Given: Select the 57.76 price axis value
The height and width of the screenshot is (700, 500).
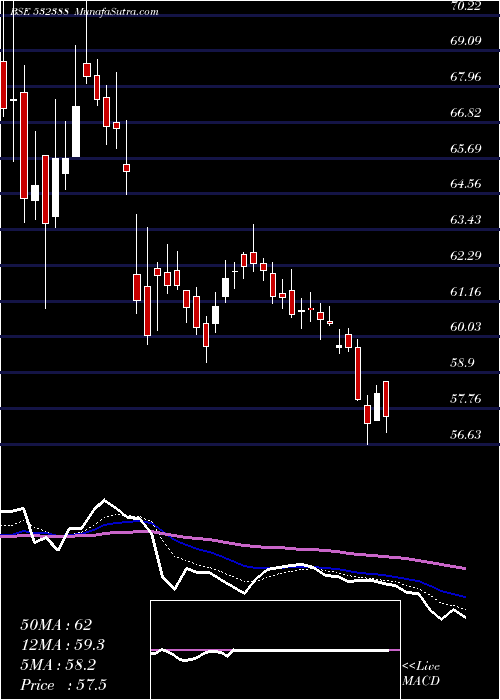Looking at the screenshot, I should click(x=464, y=399).
